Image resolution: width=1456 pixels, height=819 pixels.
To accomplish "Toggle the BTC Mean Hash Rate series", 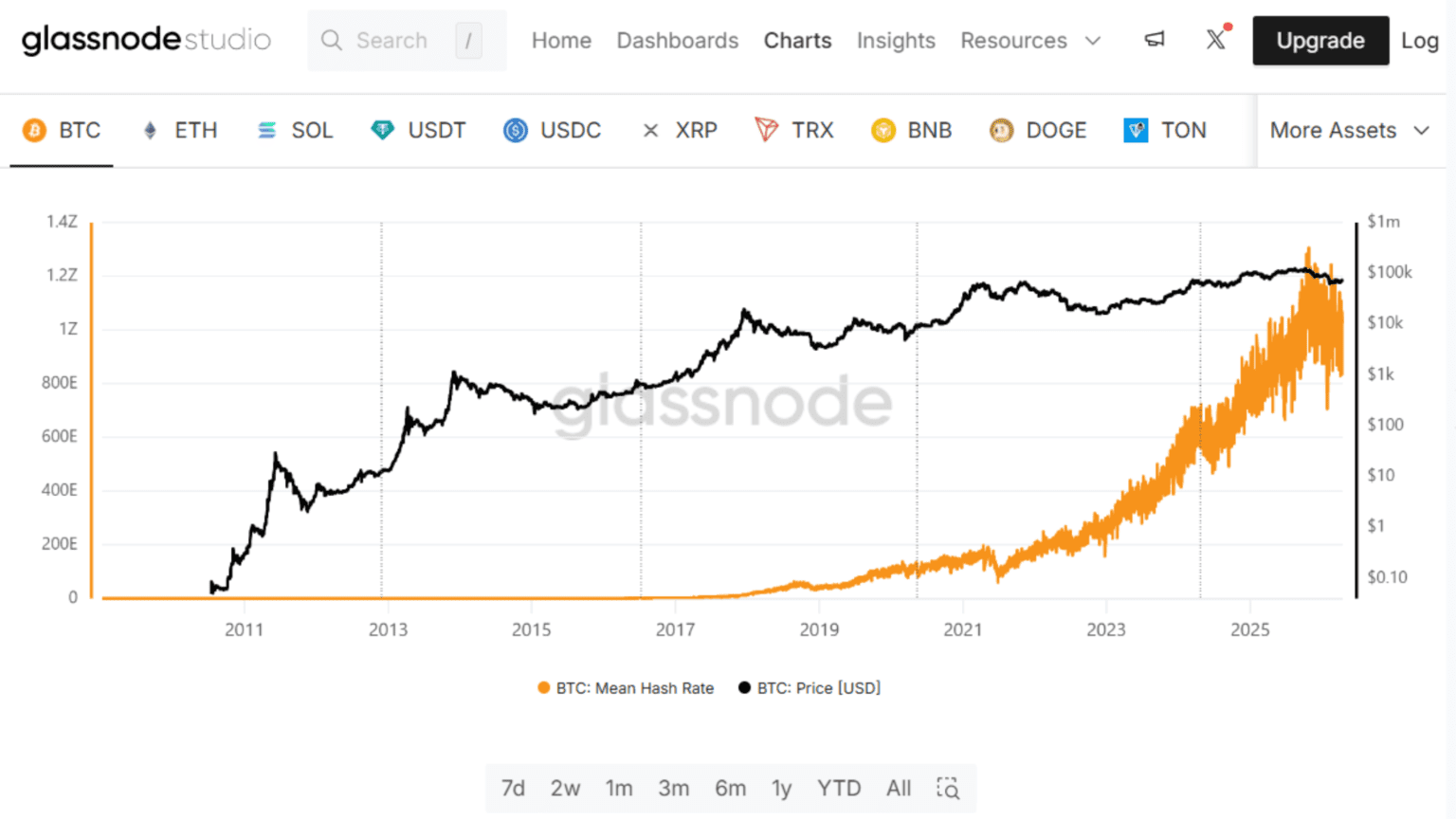I will 626,688.
